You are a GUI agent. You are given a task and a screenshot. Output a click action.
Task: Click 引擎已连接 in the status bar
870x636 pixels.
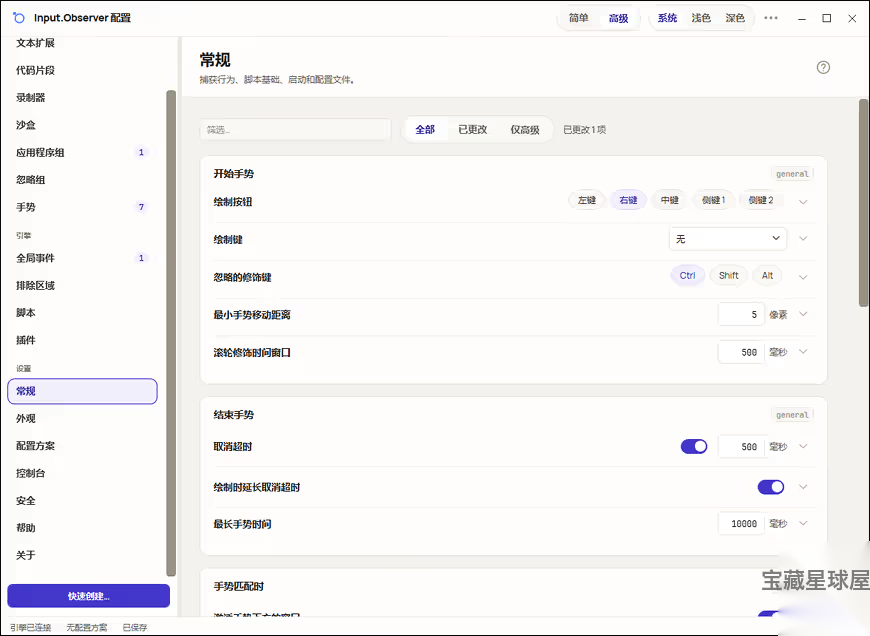click(31, 627)
